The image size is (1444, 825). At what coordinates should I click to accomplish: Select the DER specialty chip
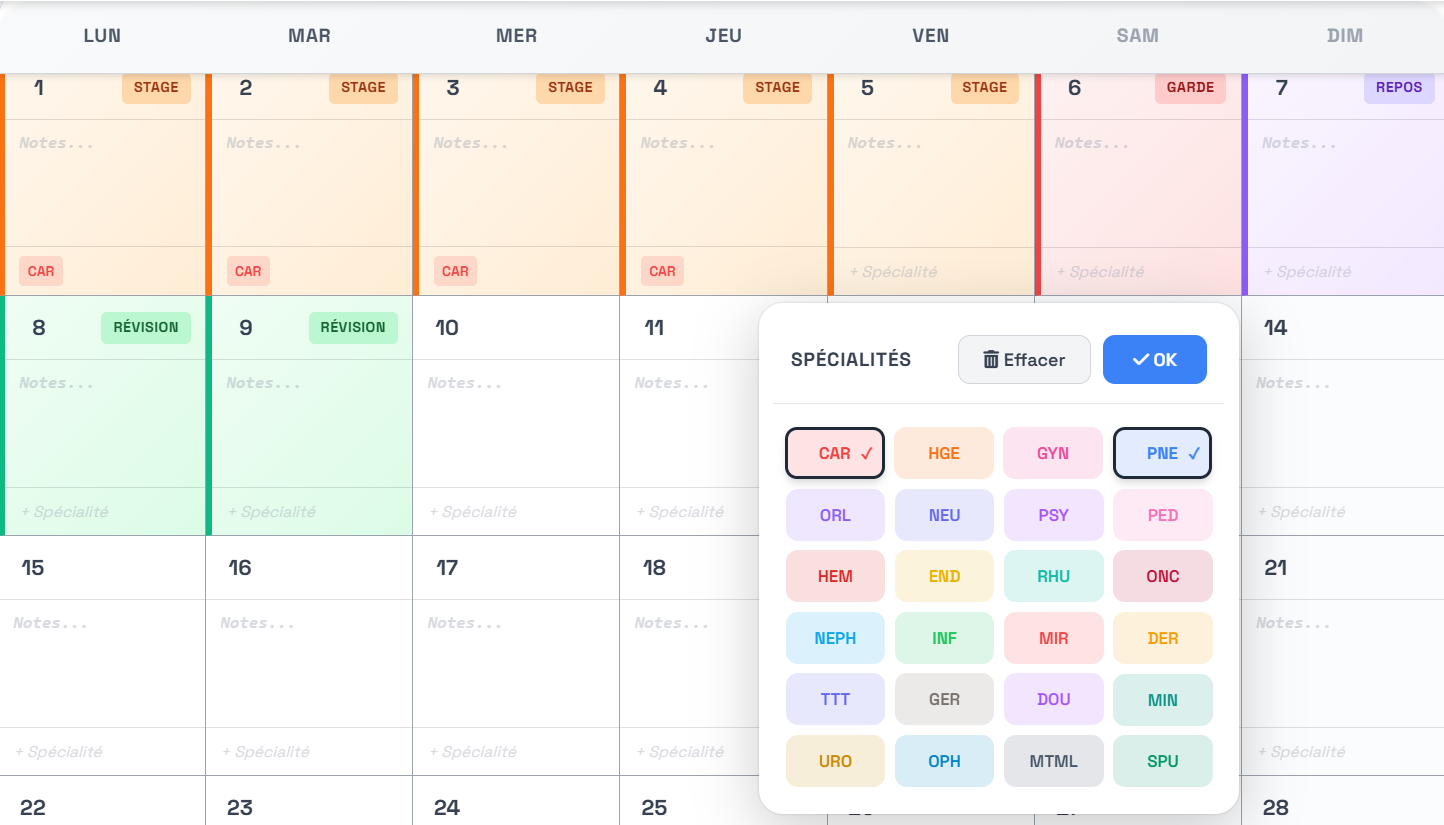pyautogui.click(x=1162, y=637)
